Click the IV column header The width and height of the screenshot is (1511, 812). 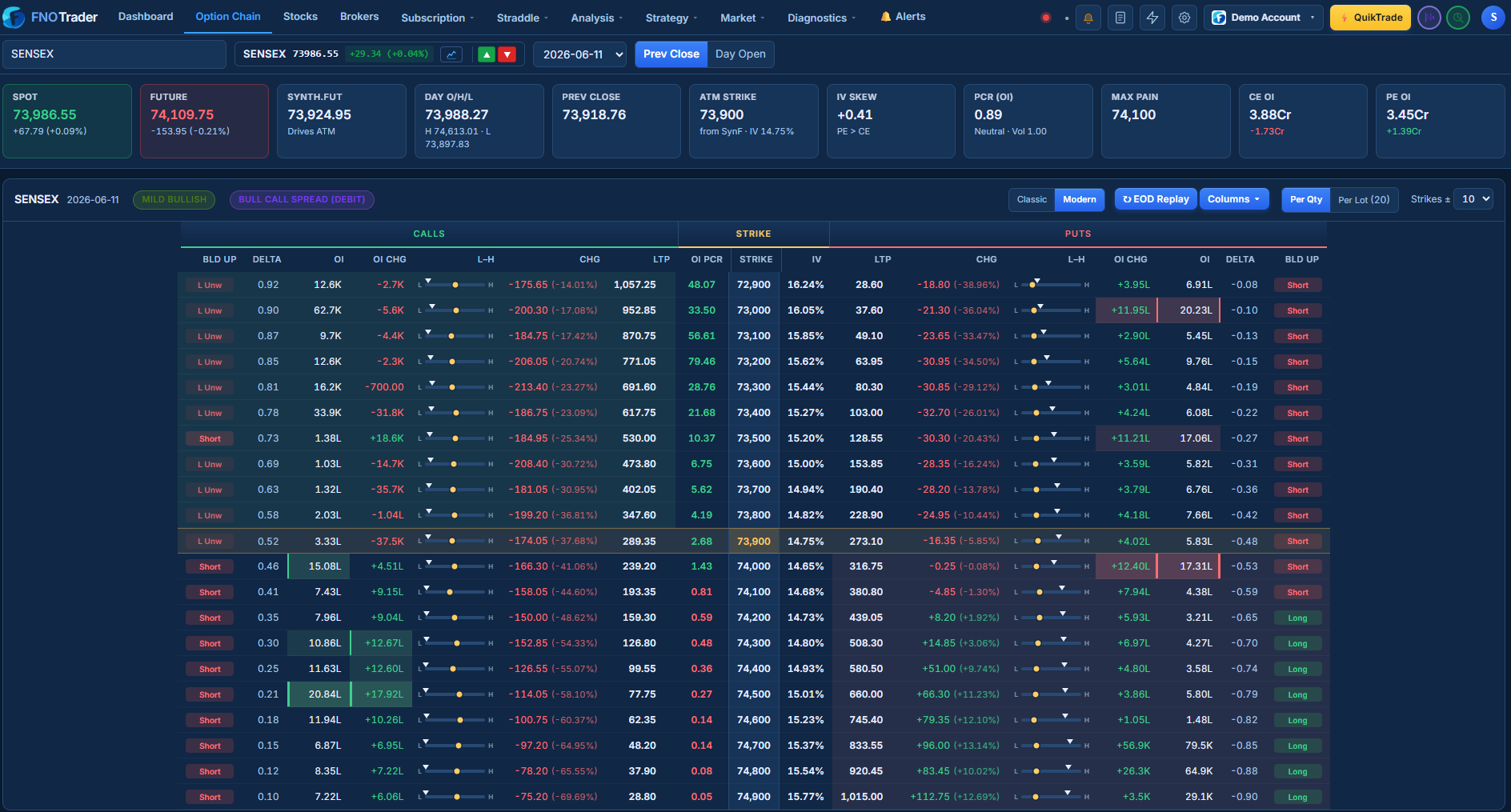816,259
